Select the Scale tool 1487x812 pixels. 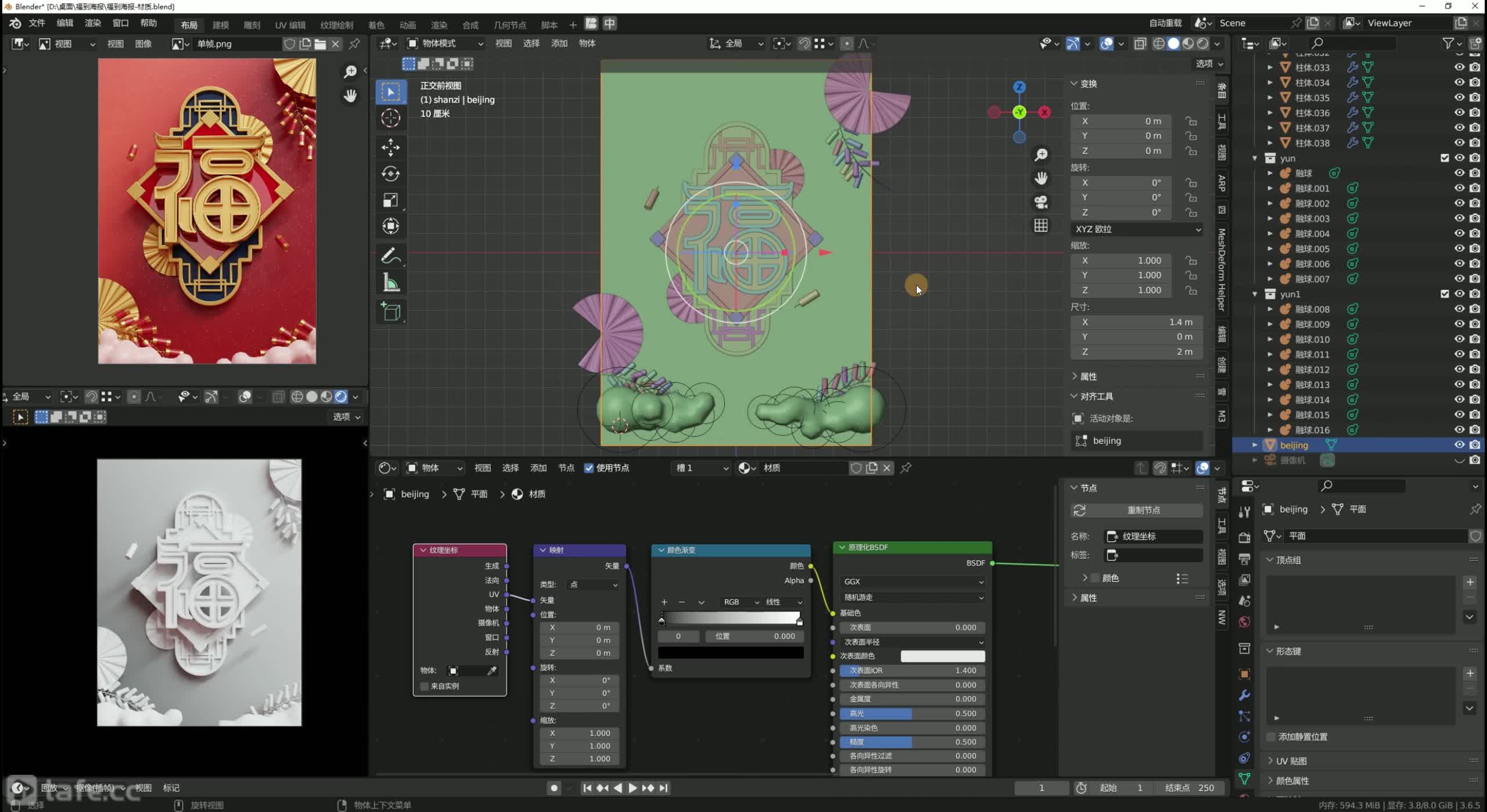(390, 200)
